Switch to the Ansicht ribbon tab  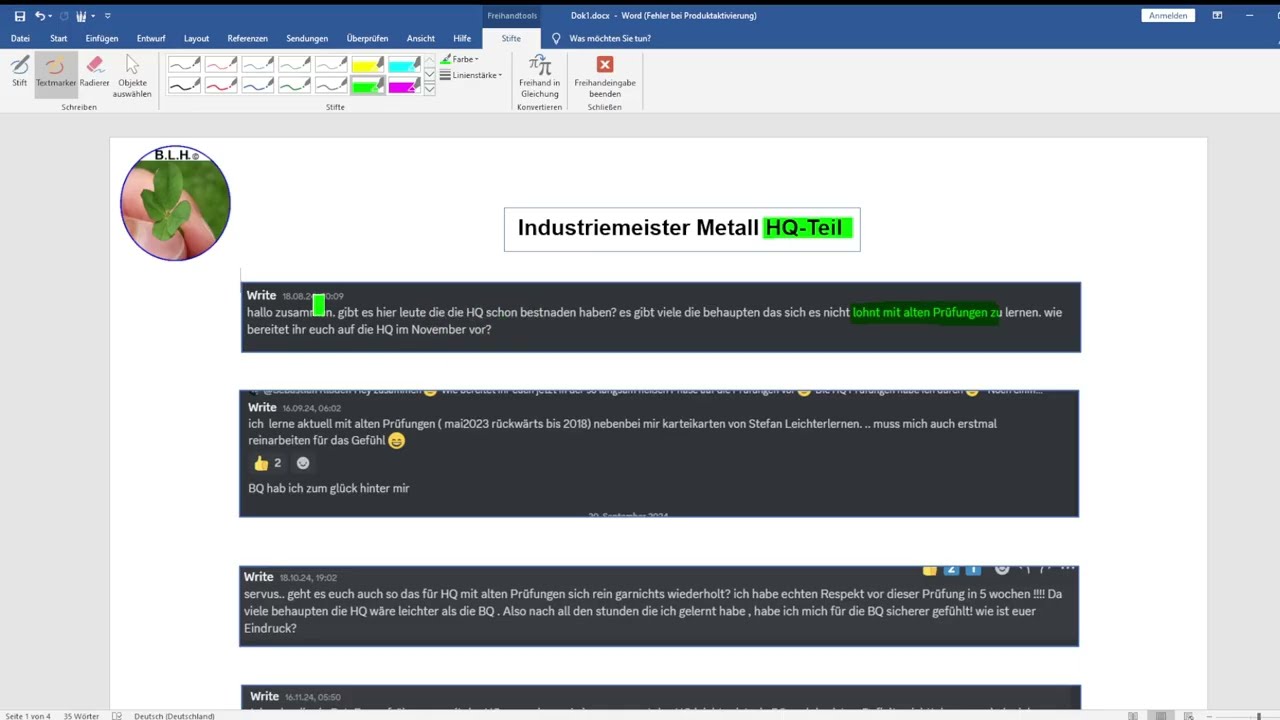pyautogui.click(x=421, y=38)
